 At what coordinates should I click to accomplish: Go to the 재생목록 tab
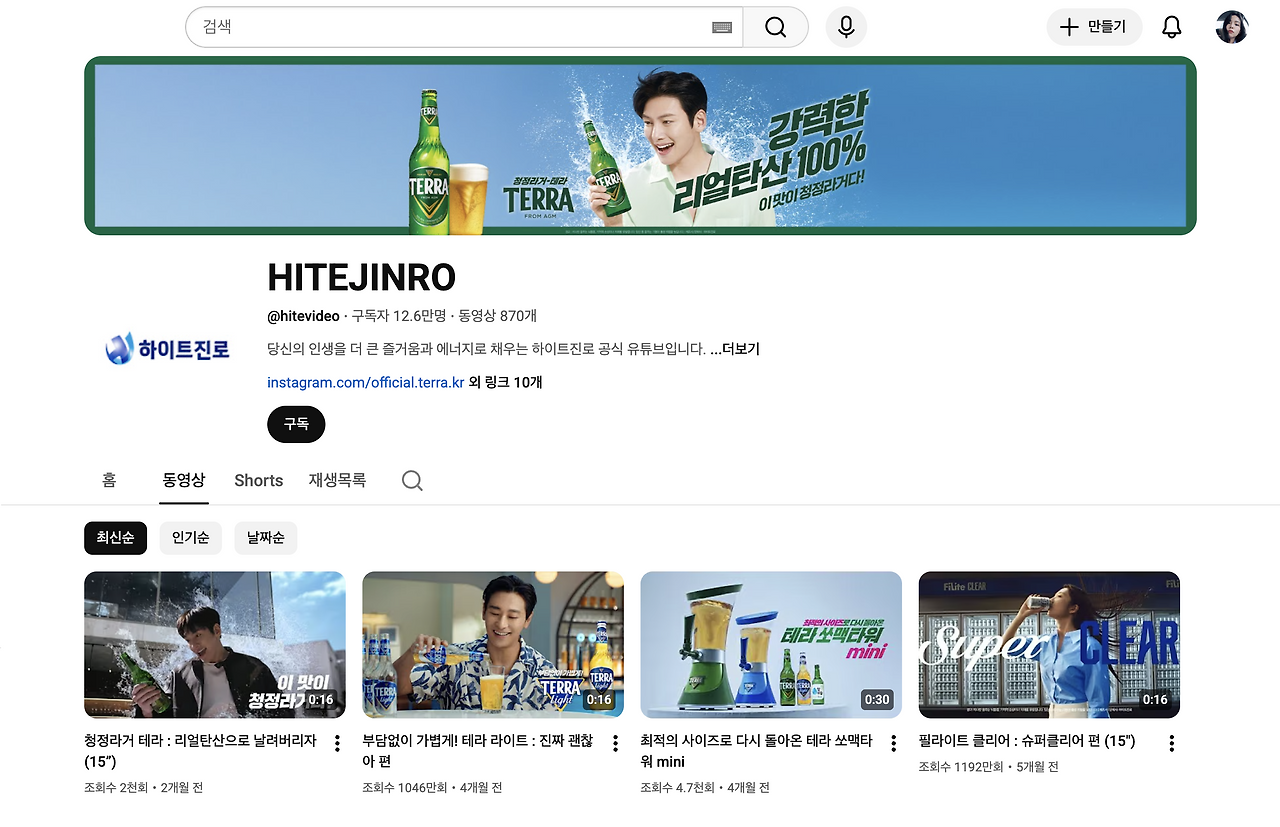pyautogui.click(x=337, y=480)
